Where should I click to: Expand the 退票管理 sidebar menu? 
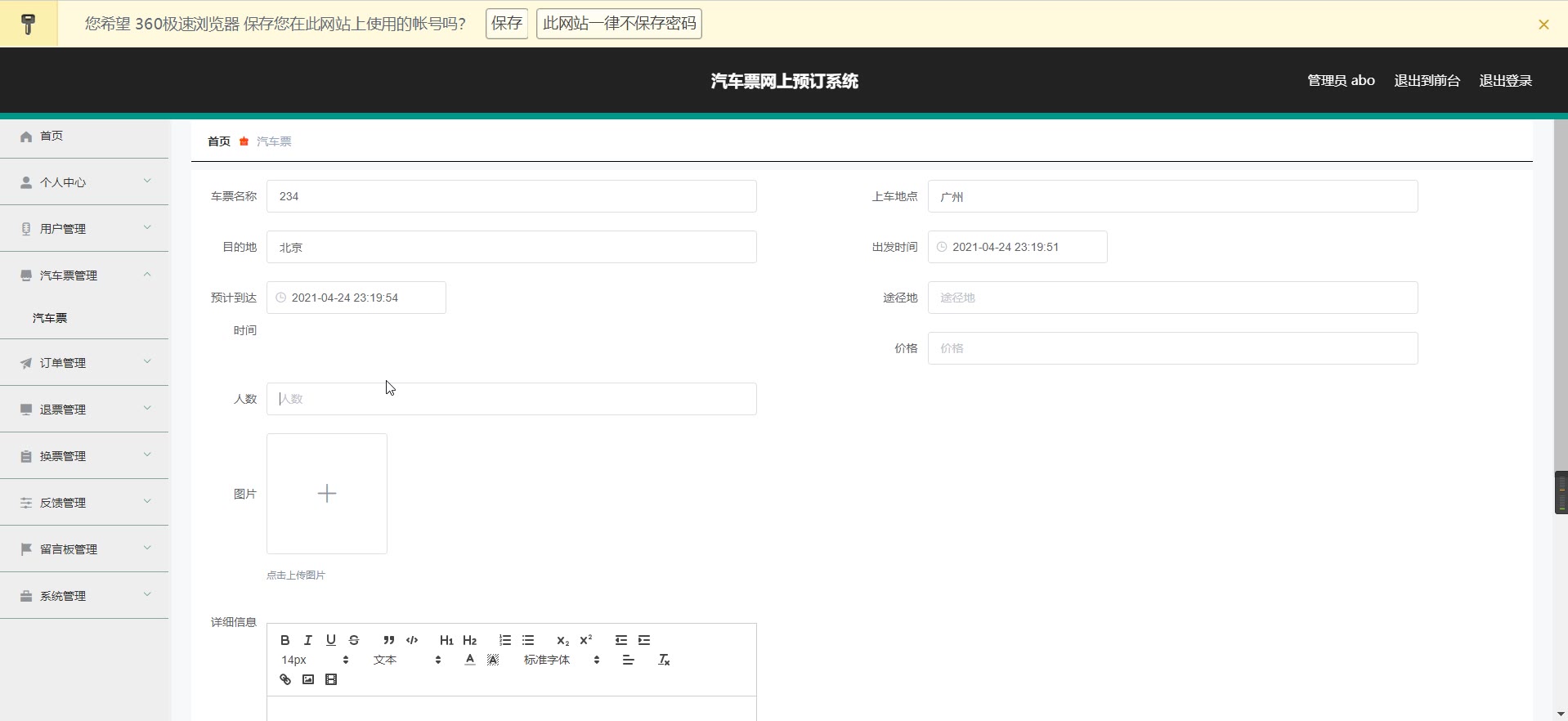[84, 409]
